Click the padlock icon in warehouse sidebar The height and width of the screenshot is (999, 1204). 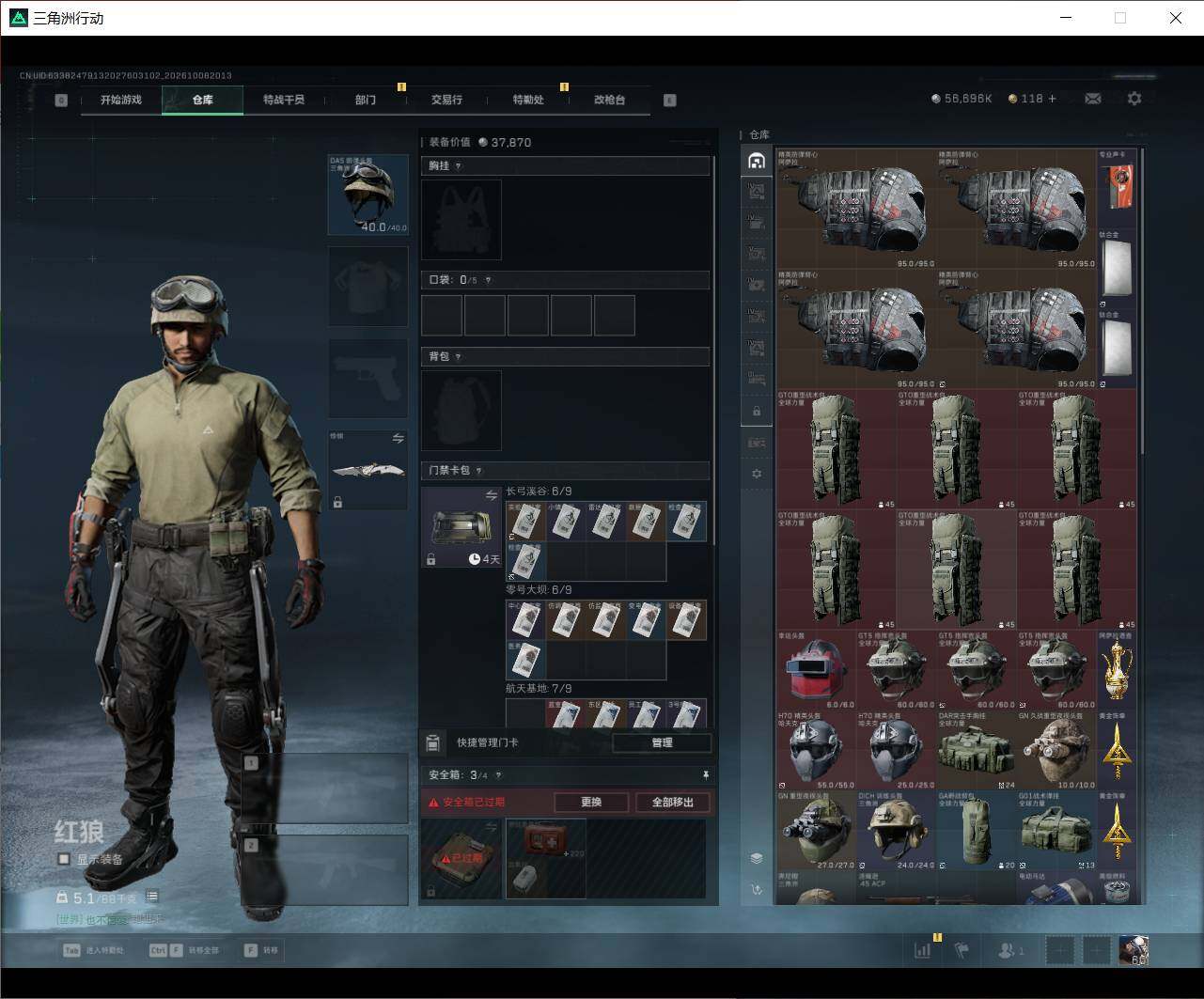click(x=757, y=412)
